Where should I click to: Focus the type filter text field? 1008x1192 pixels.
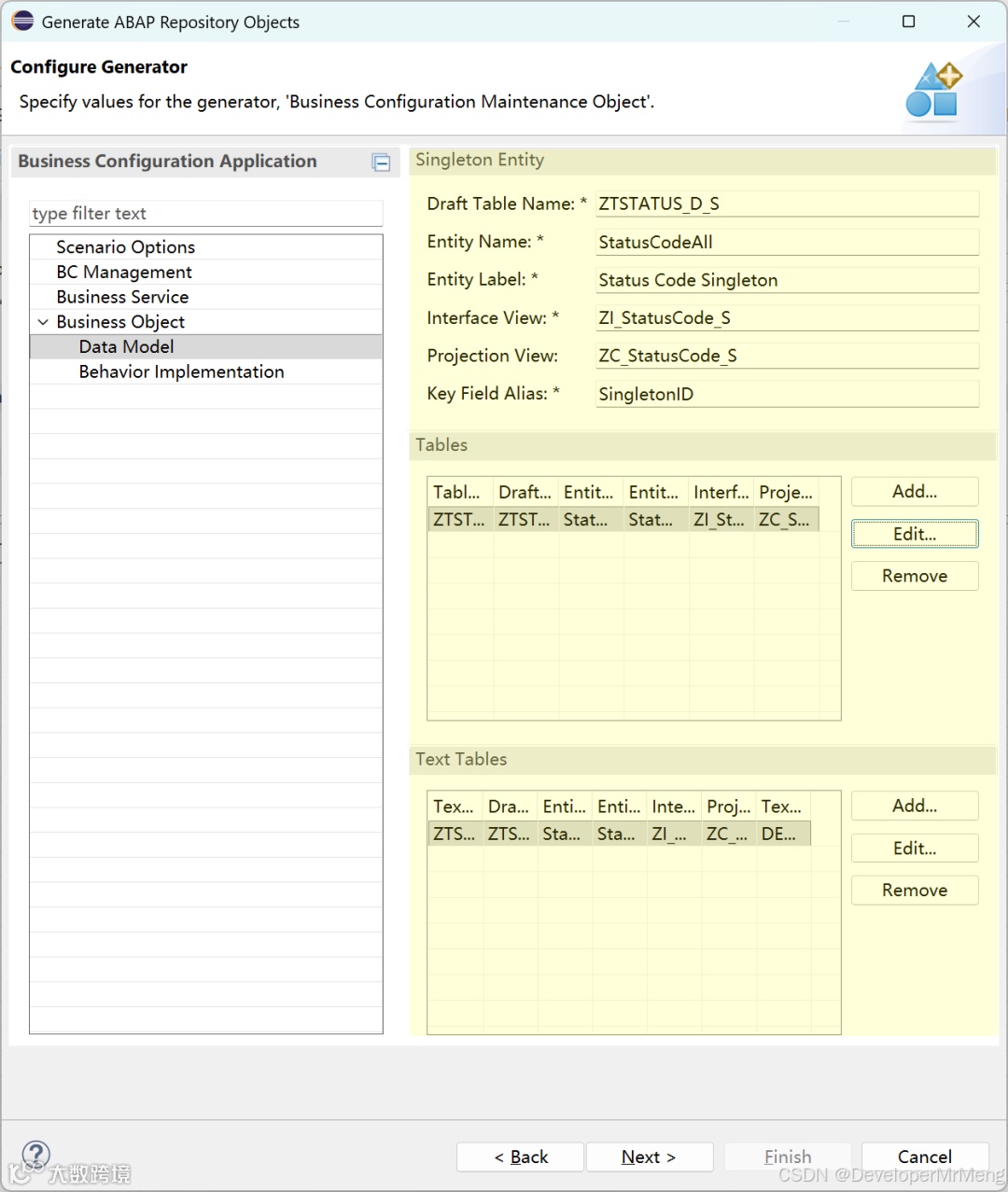coord(206,214)
